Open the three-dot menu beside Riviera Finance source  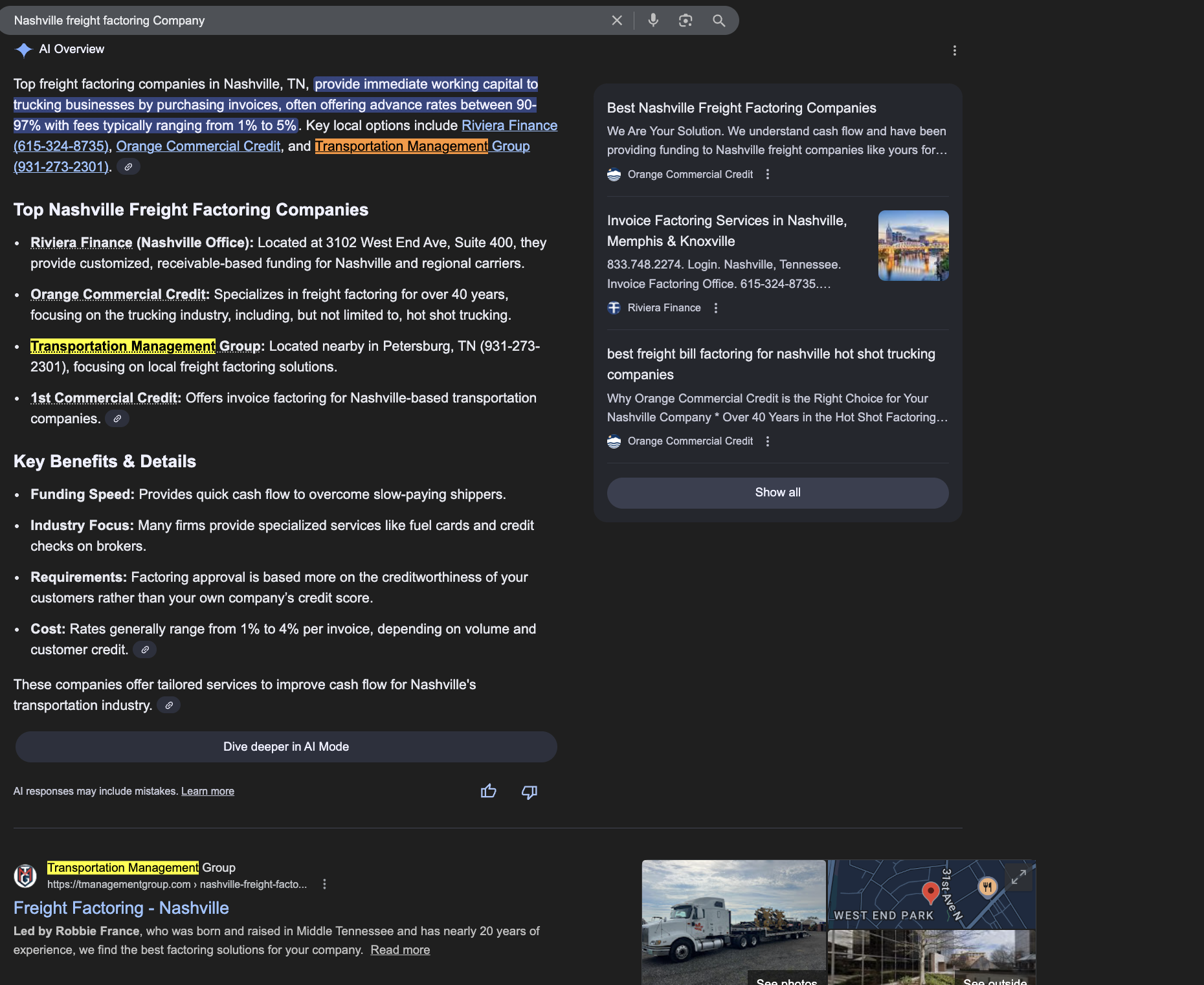click(x=715, y=308)
